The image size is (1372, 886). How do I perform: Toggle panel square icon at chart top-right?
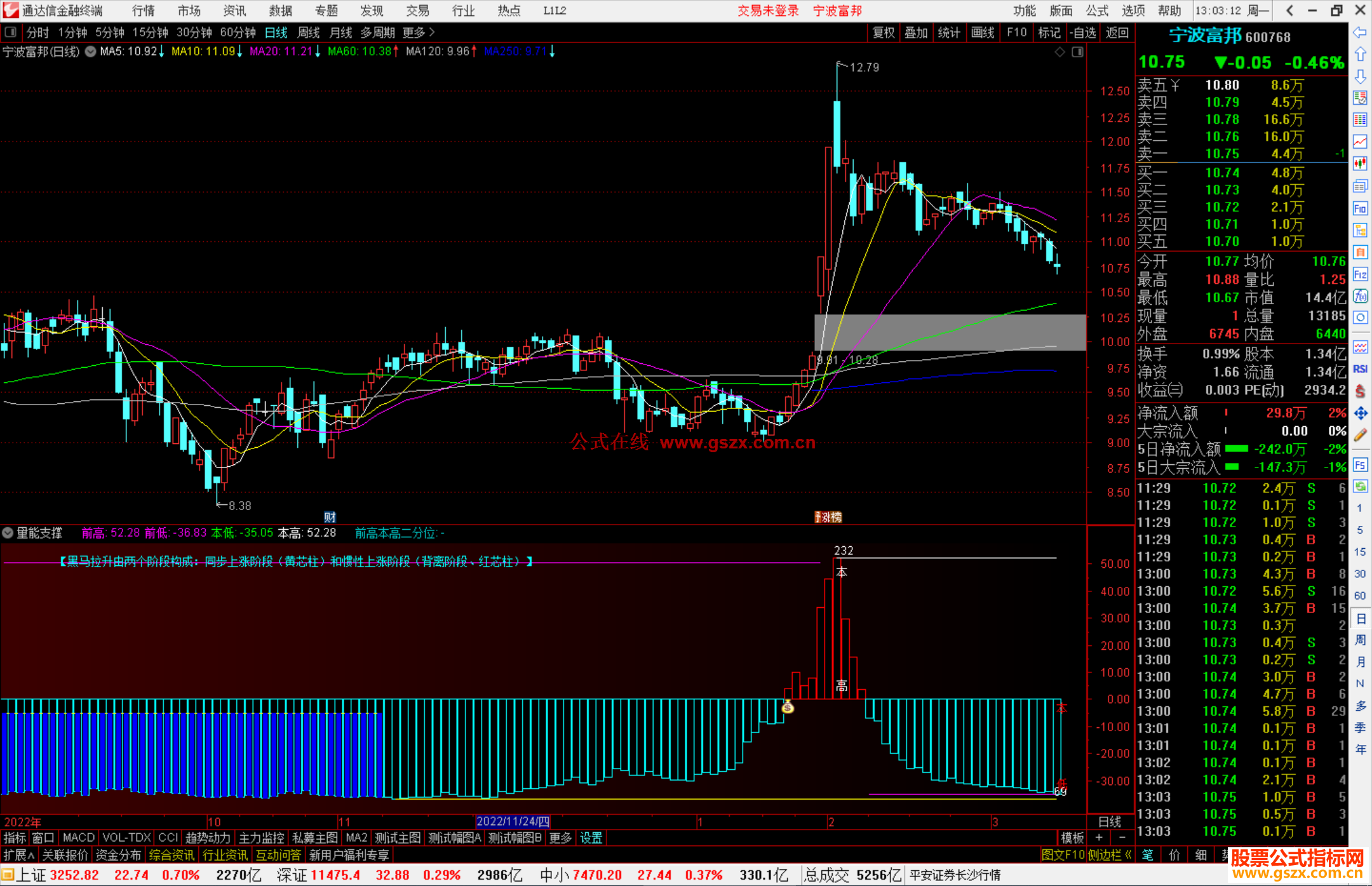click(x=1077, y=52)
